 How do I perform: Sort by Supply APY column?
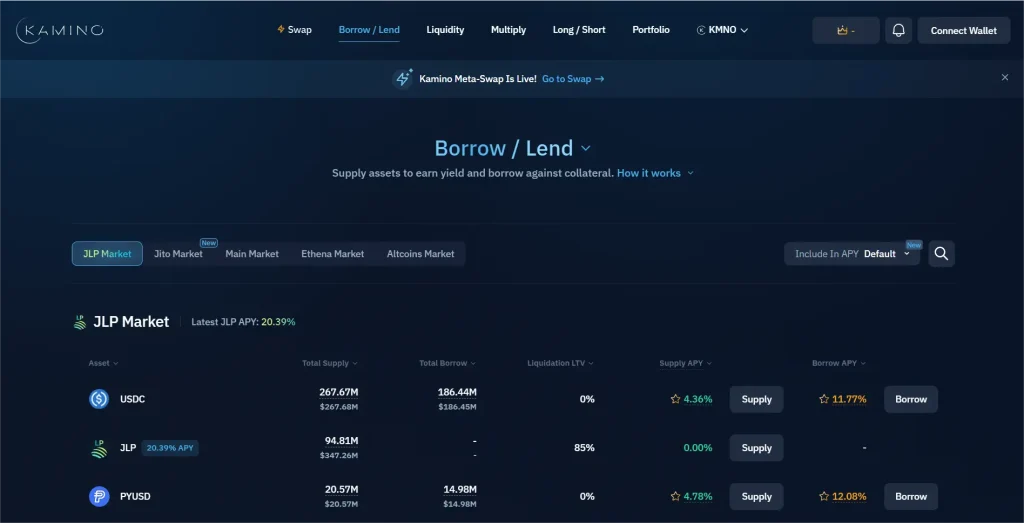686,363
